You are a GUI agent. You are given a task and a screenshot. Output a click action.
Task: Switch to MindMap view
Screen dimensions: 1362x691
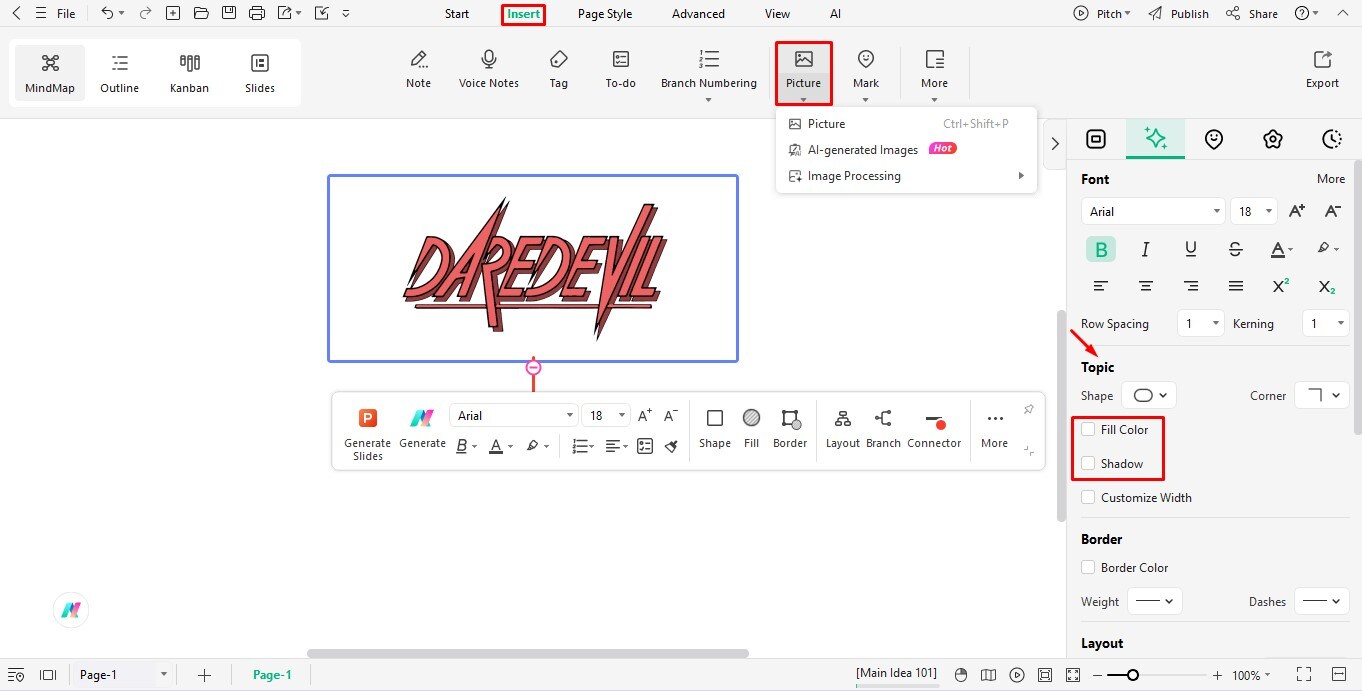(50, 73)
